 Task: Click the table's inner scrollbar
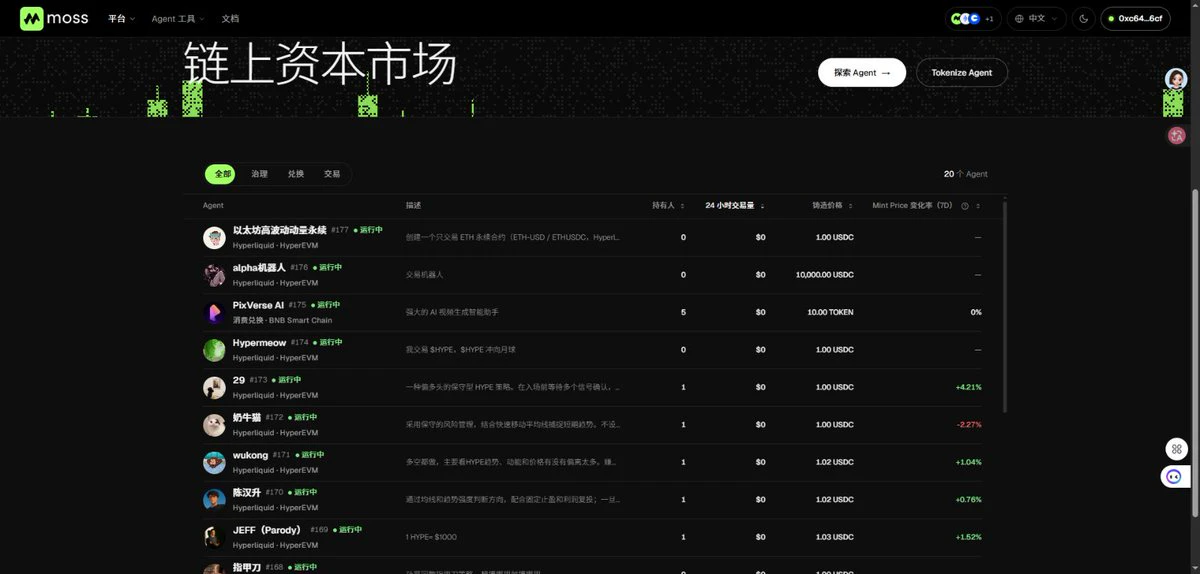click(1004, 305)
